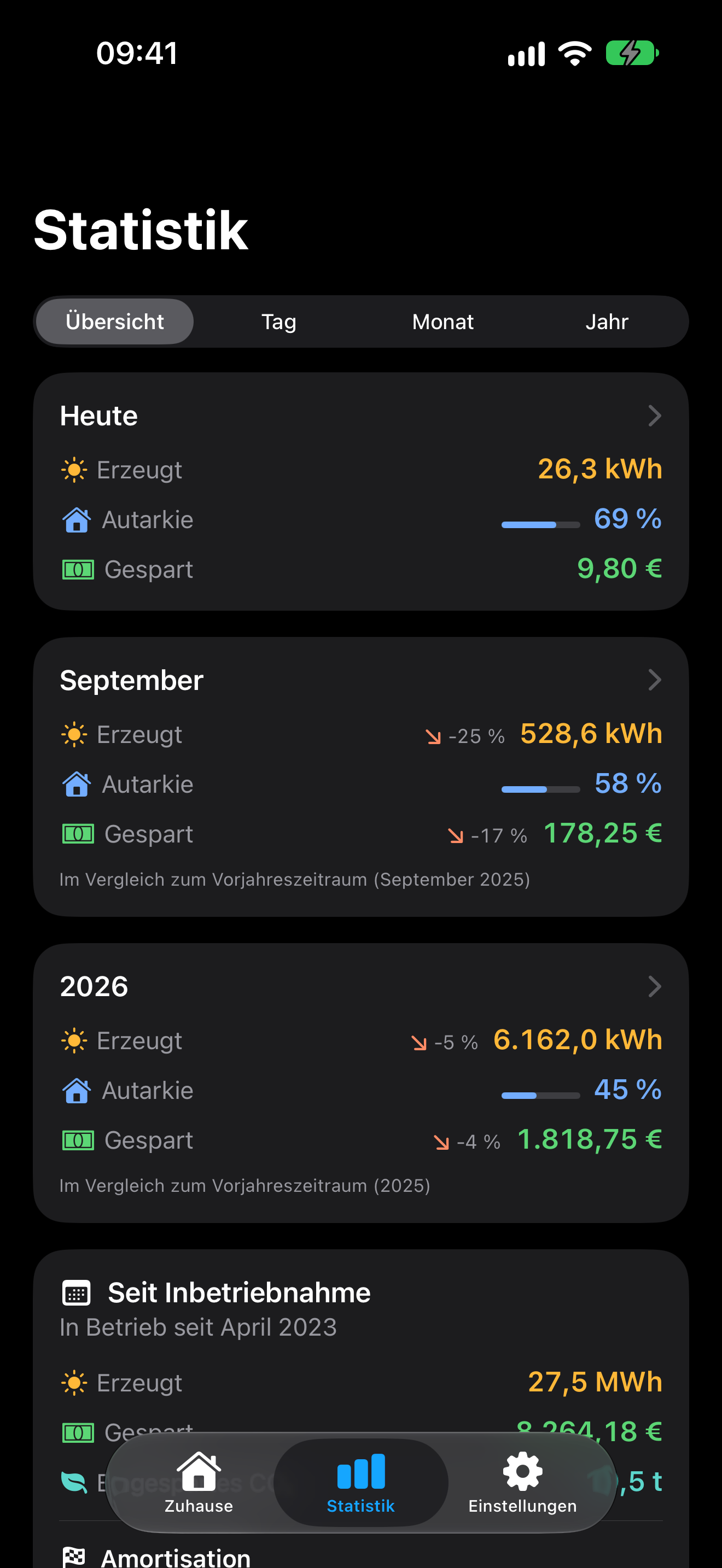
Task: Tap the Einstellungen gear icon
Action: pos(522,1472)
